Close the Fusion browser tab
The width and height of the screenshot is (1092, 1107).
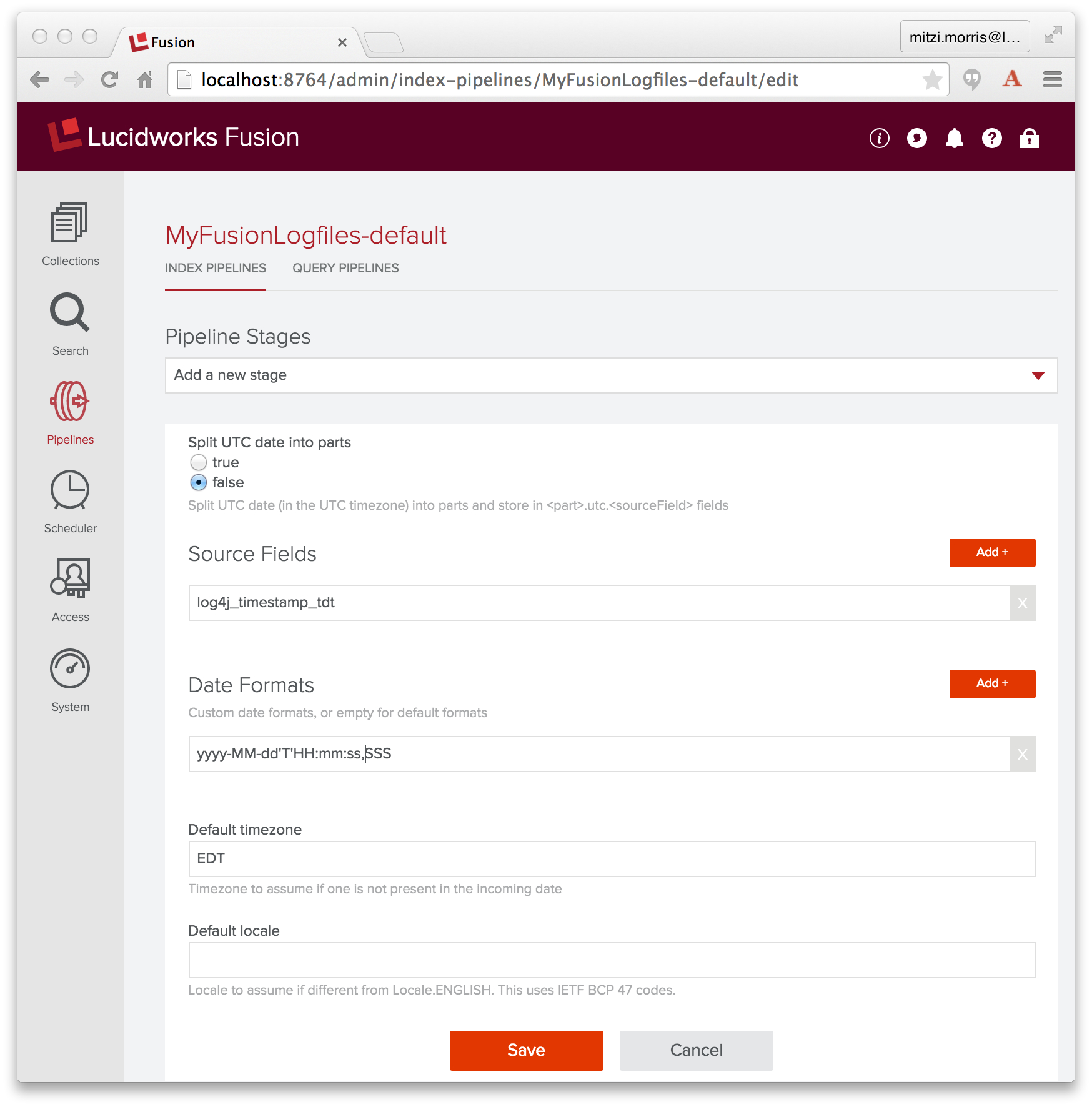342,42
